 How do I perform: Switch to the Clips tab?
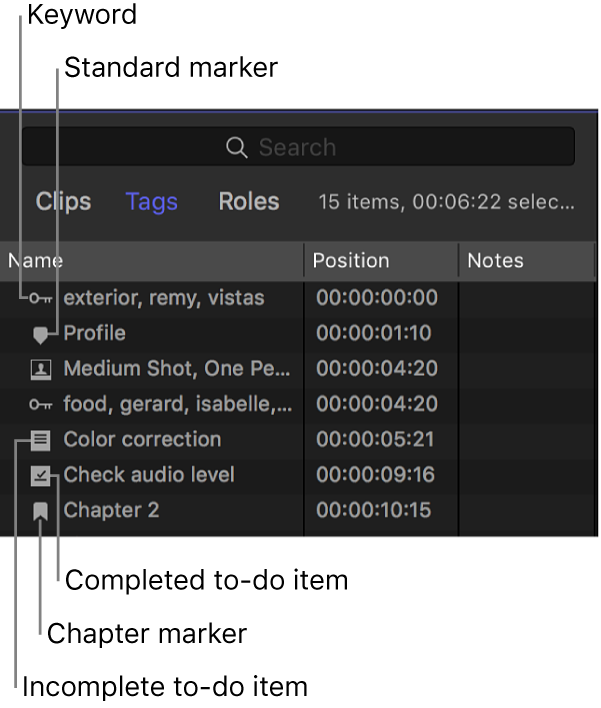[63, 202]
